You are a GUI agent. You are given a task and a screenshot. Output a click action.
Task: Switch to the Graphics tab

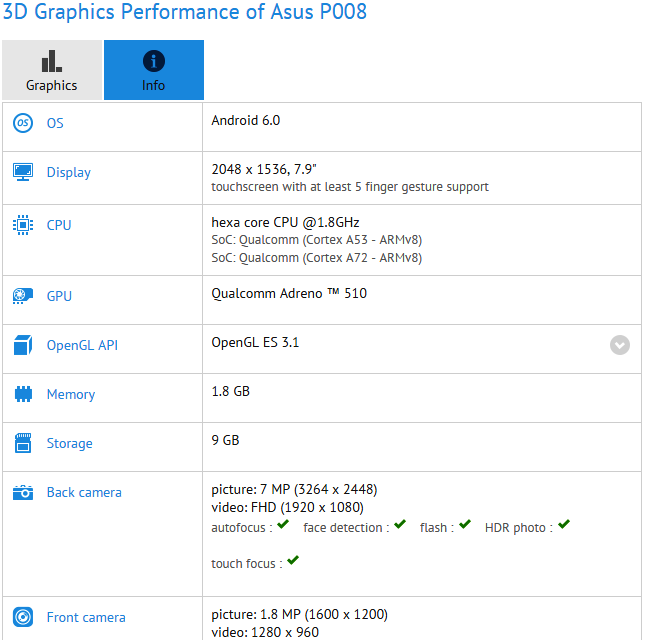pyautogui.click(x=52, y=70)
